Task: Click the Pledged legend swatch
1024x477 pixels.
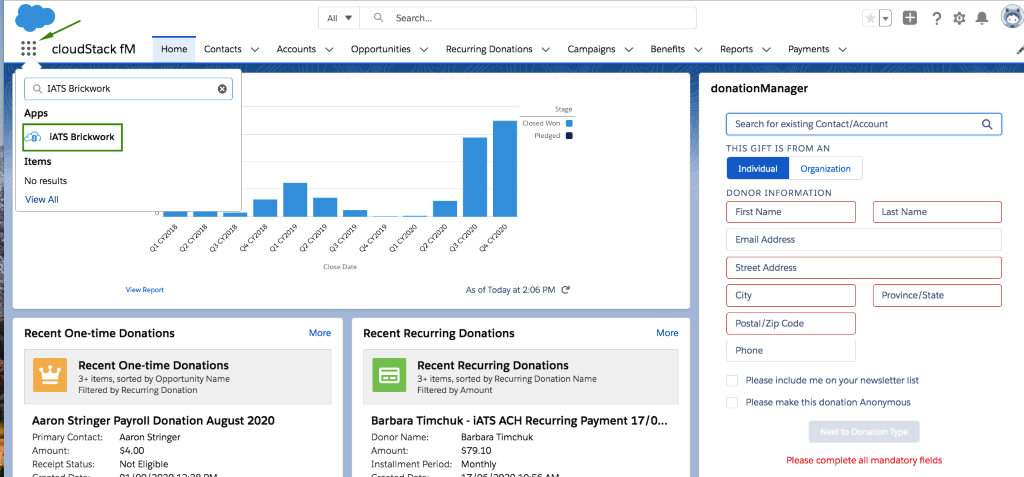Action: click(569, 135)
